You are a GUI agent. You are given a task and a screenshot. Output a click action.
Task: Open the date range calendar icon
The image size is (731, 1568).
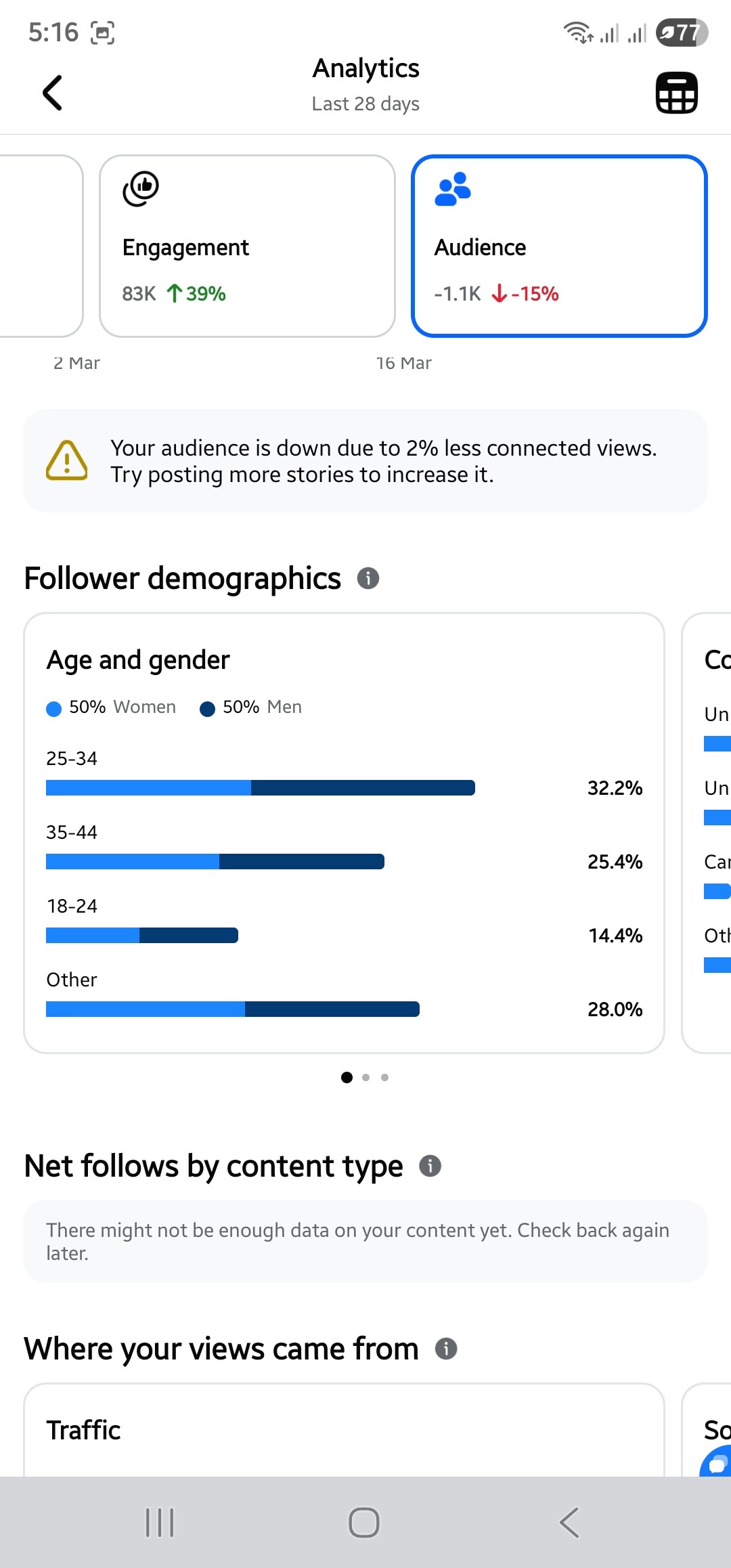(676, 93)
